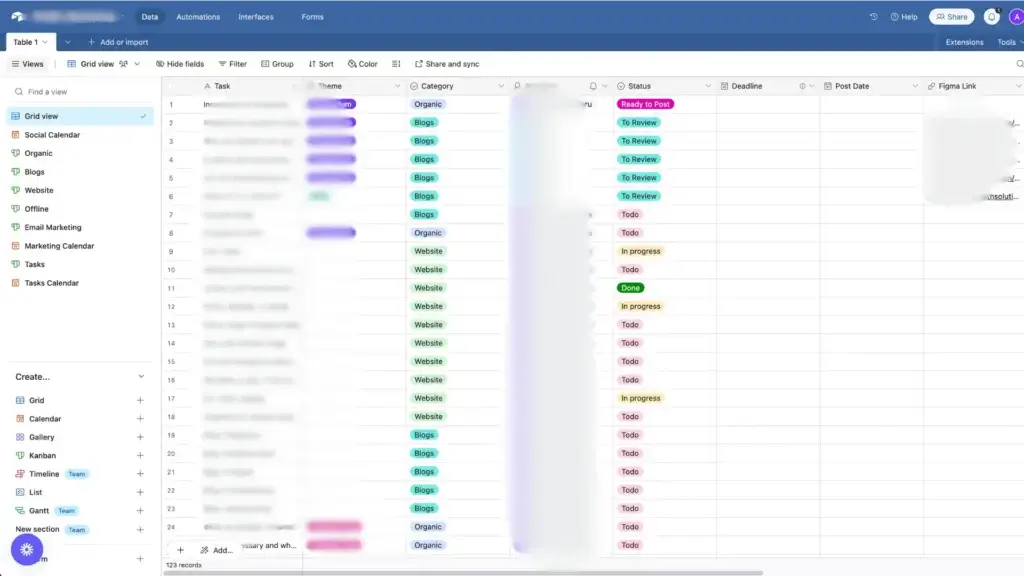Add a new Timeline view with plus

tap(140, 473)
